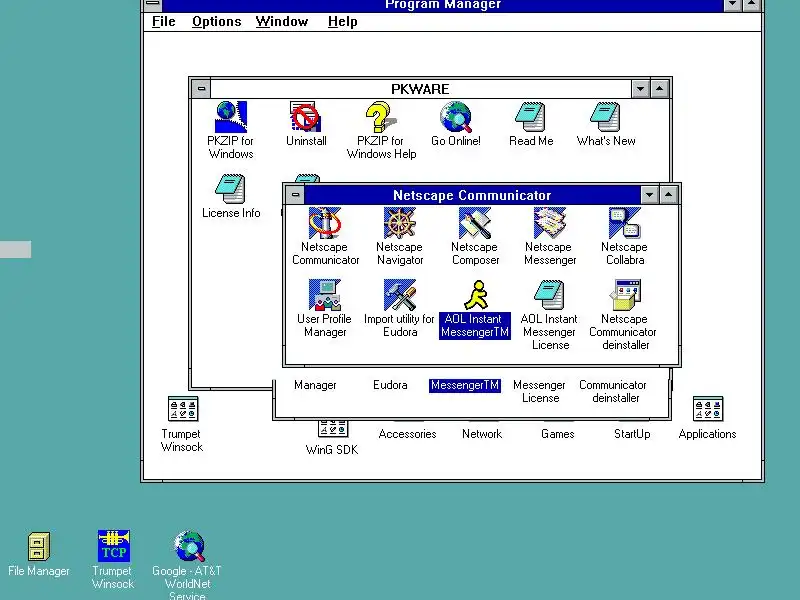Open PKWARE window control menu box
Screen dimensions: 800x600
point(201,89)
